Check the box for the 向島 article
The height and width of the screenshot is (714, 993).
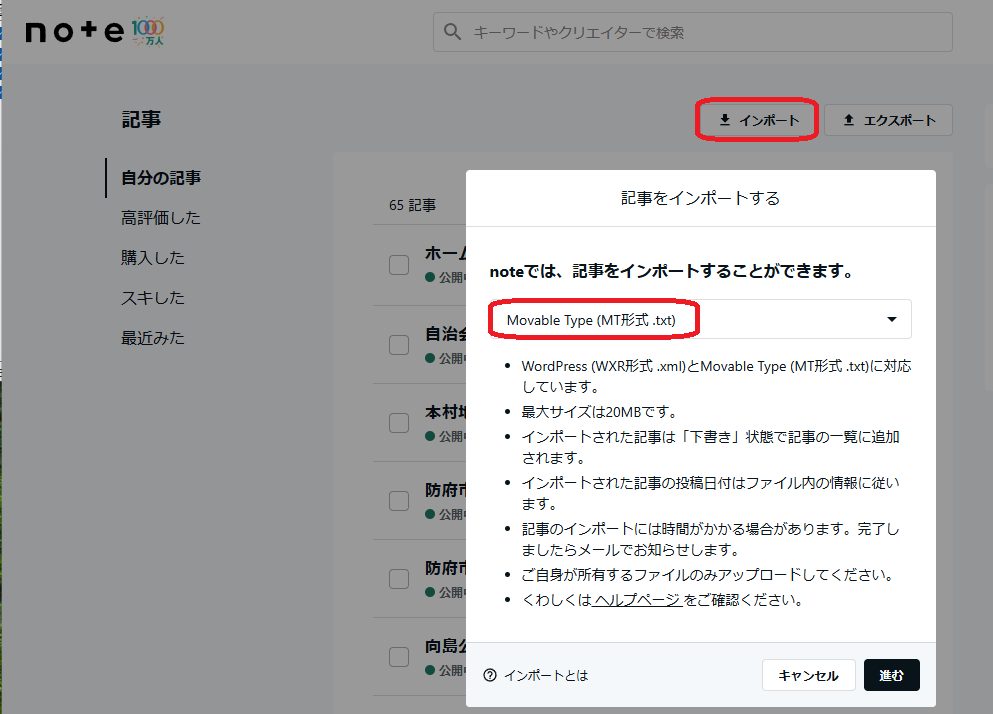399,656
